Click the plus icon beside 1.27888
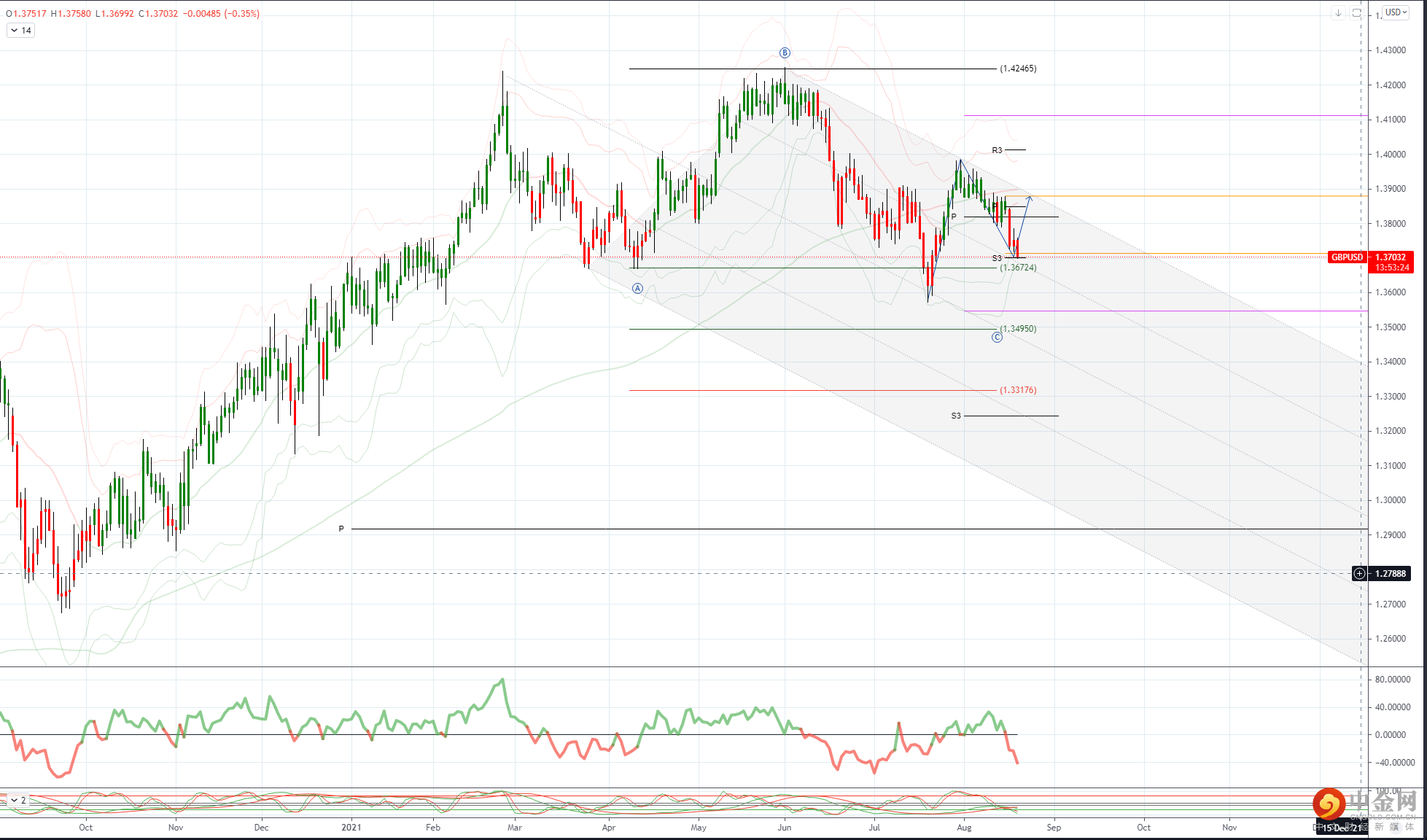The image size is (1427, 840). pyautogui.click(x=1359, y=574)
